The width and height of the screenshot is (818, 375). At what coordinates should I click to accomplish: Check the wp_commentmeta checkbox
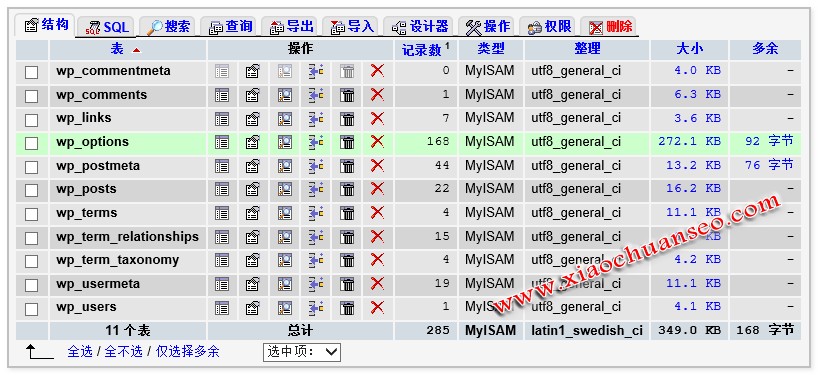pos(32,72)
